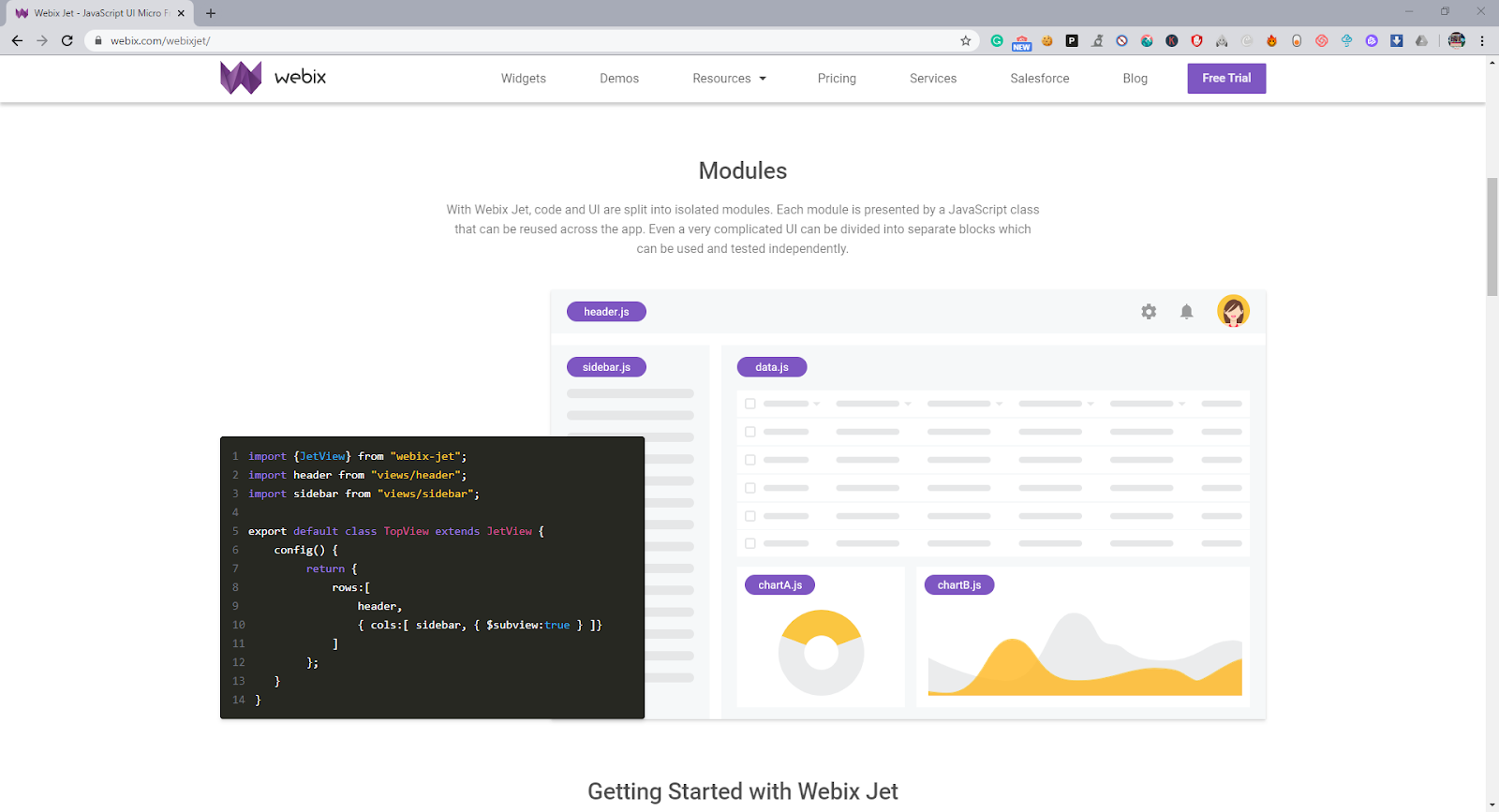Open the cookie extension icon
This screenshot has width=1499, height=812.
pyautogui.click(x=1047, y=40)
